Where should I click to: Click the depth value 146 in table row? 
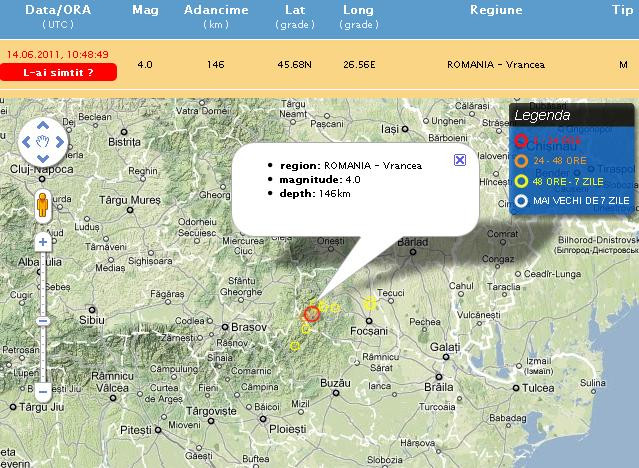coord(216,64)
